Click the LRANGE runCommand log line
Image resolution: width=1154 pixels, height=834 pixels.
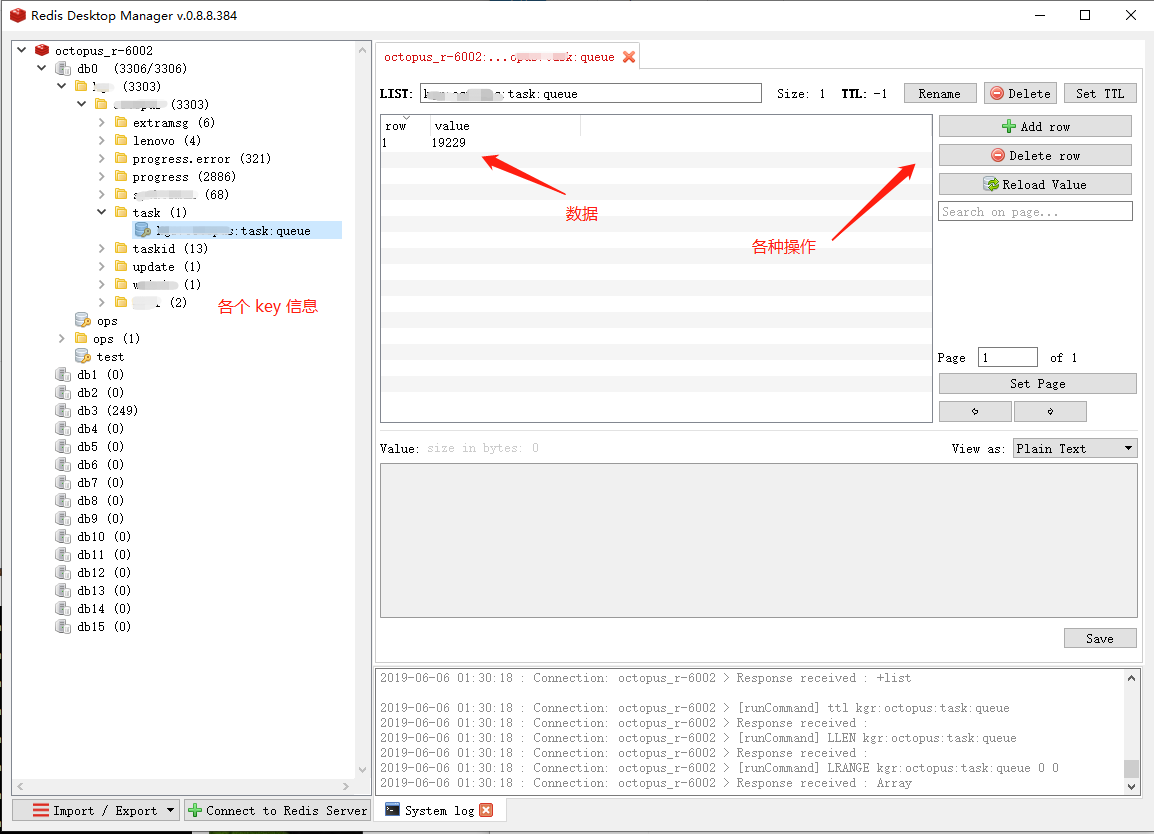[x=719, y=768]
